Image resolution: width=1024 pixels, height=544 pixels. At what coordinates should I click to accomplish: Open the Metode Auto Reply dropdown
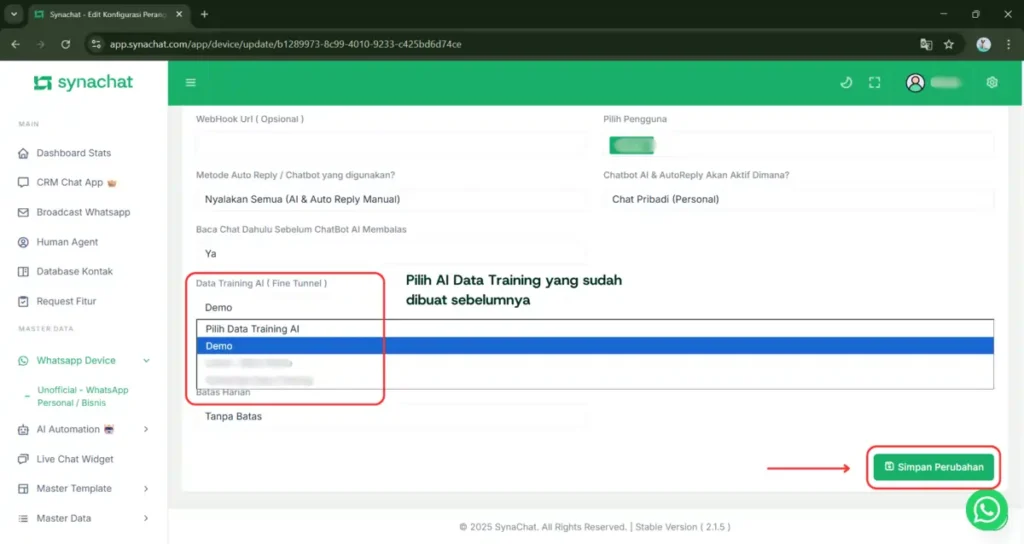point(391,199)
